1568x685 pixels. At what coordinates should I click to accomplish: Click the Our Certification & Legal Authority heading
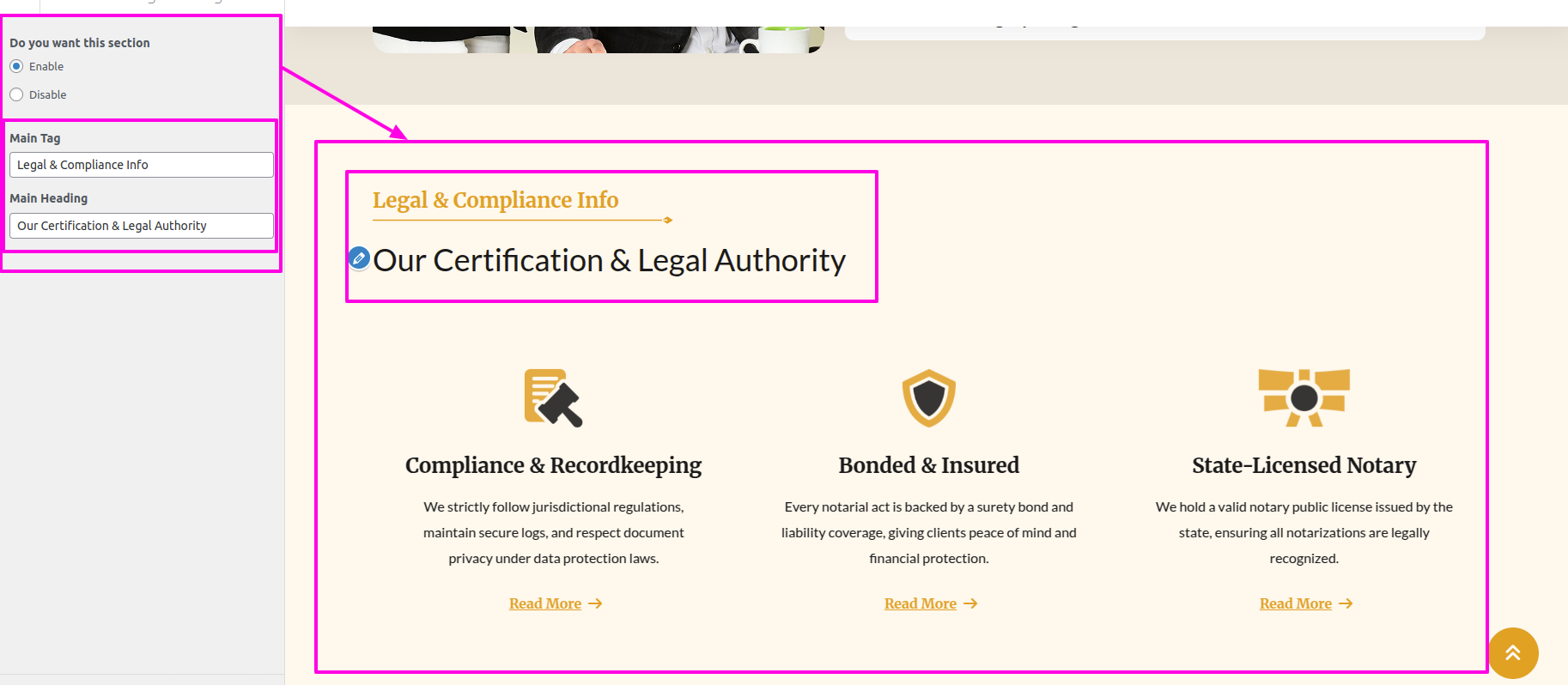coord(609,260)
